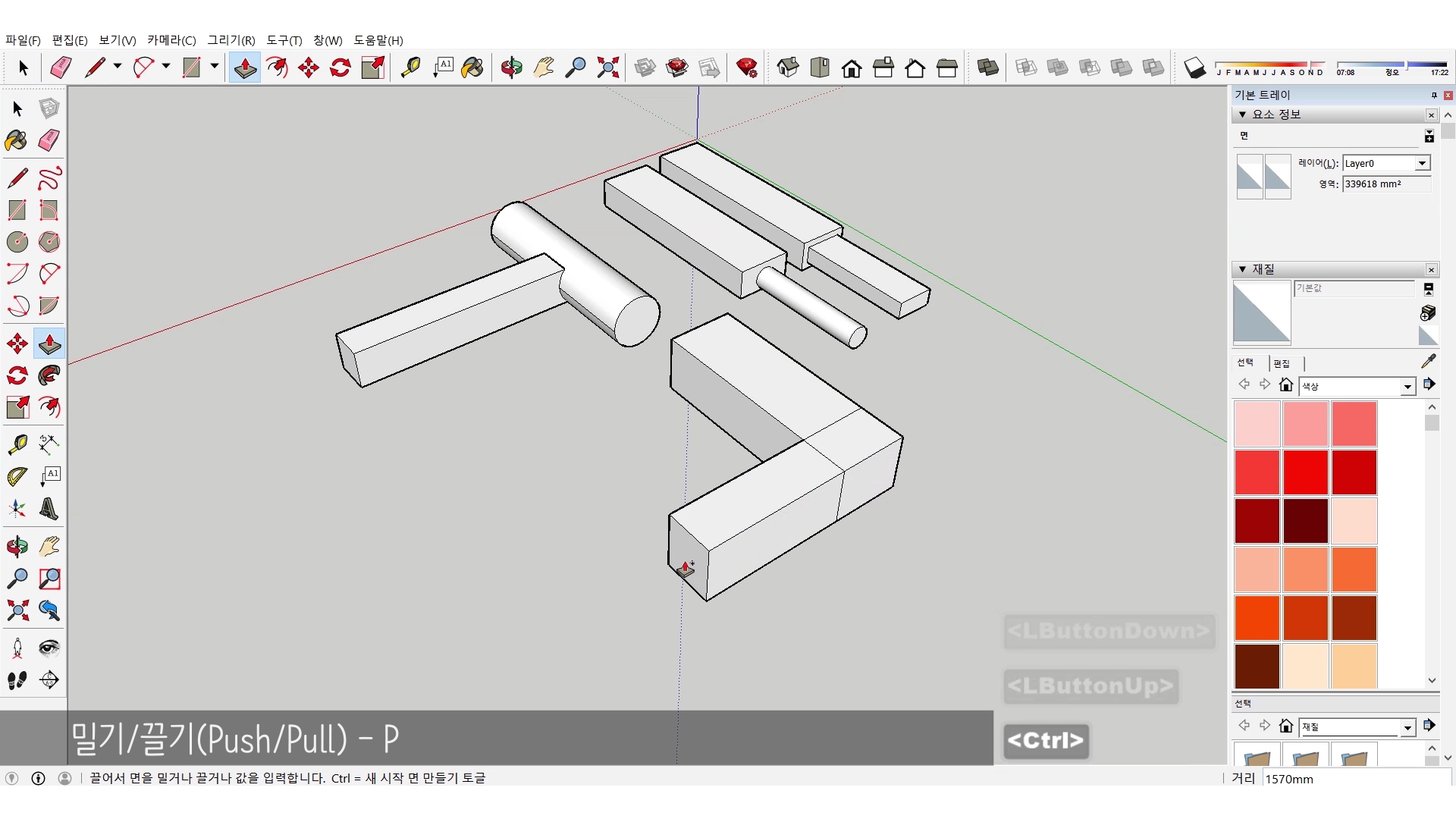The image size is (1456, 819).
Task: Select the Zoom Extents tool in top toolbar
Action: (607, 68)
